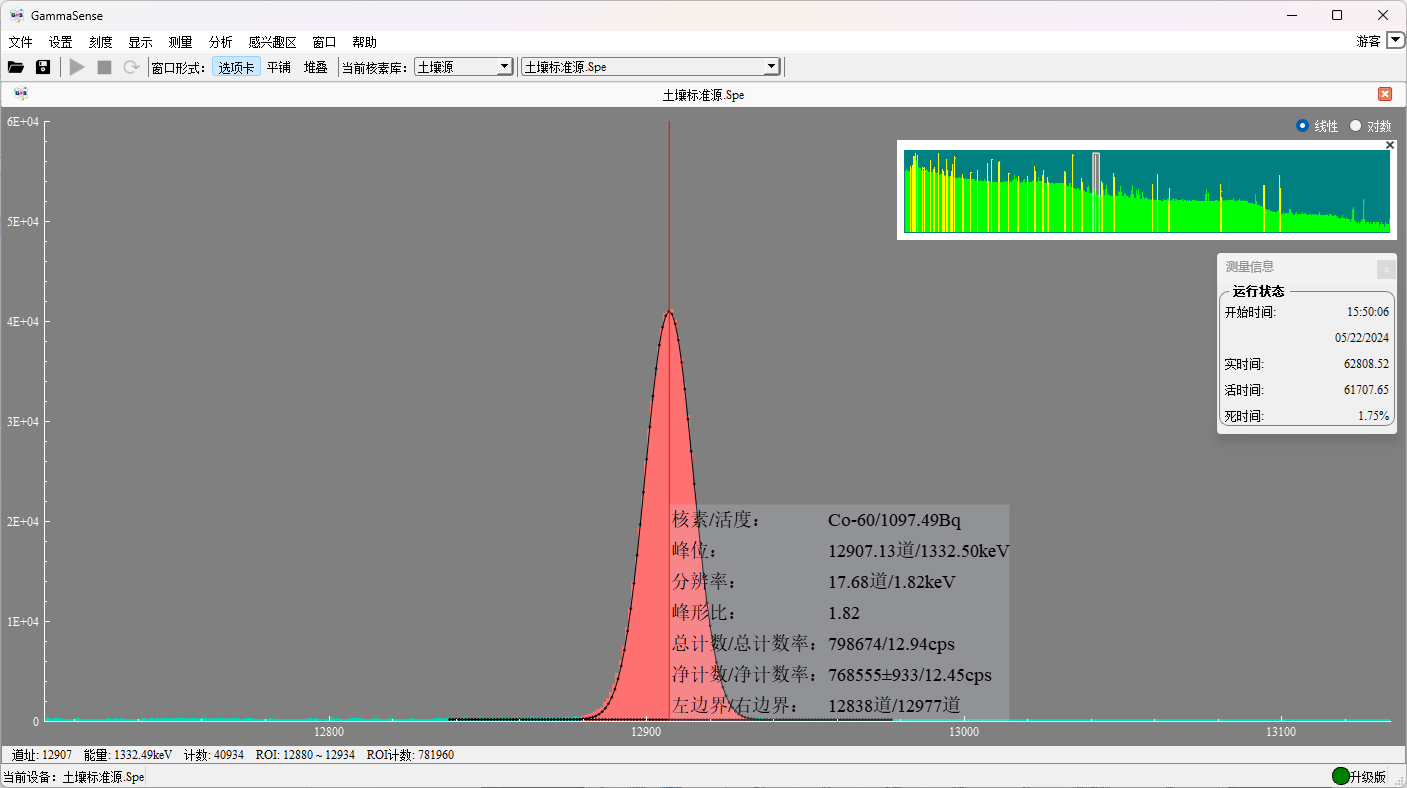The height and width of the screenshot is (788, 1407).
Task: Click net counts 768555±933/12.45cps text
Action: click(x=910, y=675)
